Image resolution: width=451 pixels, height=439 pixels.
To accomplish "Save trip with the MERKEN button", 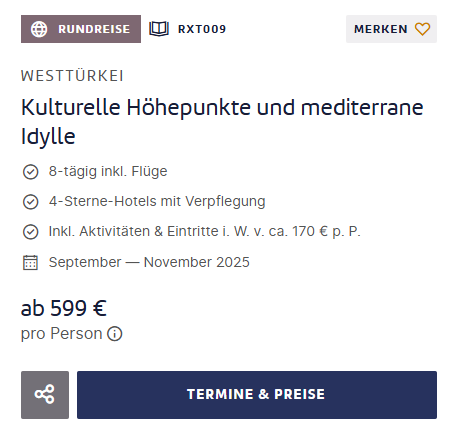I will tap(391, 29).
